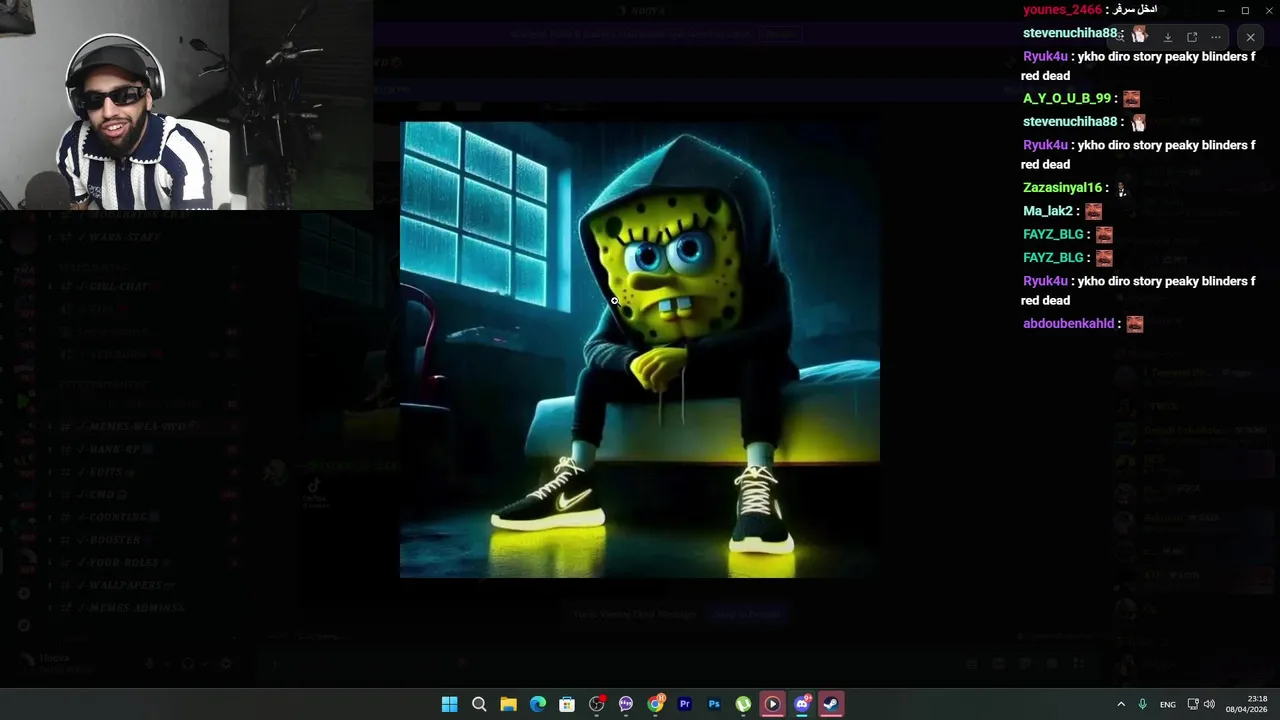Screen dimensions: 1280x720
Task: Open the volume tray icon
Action: tap(1209, 704)
